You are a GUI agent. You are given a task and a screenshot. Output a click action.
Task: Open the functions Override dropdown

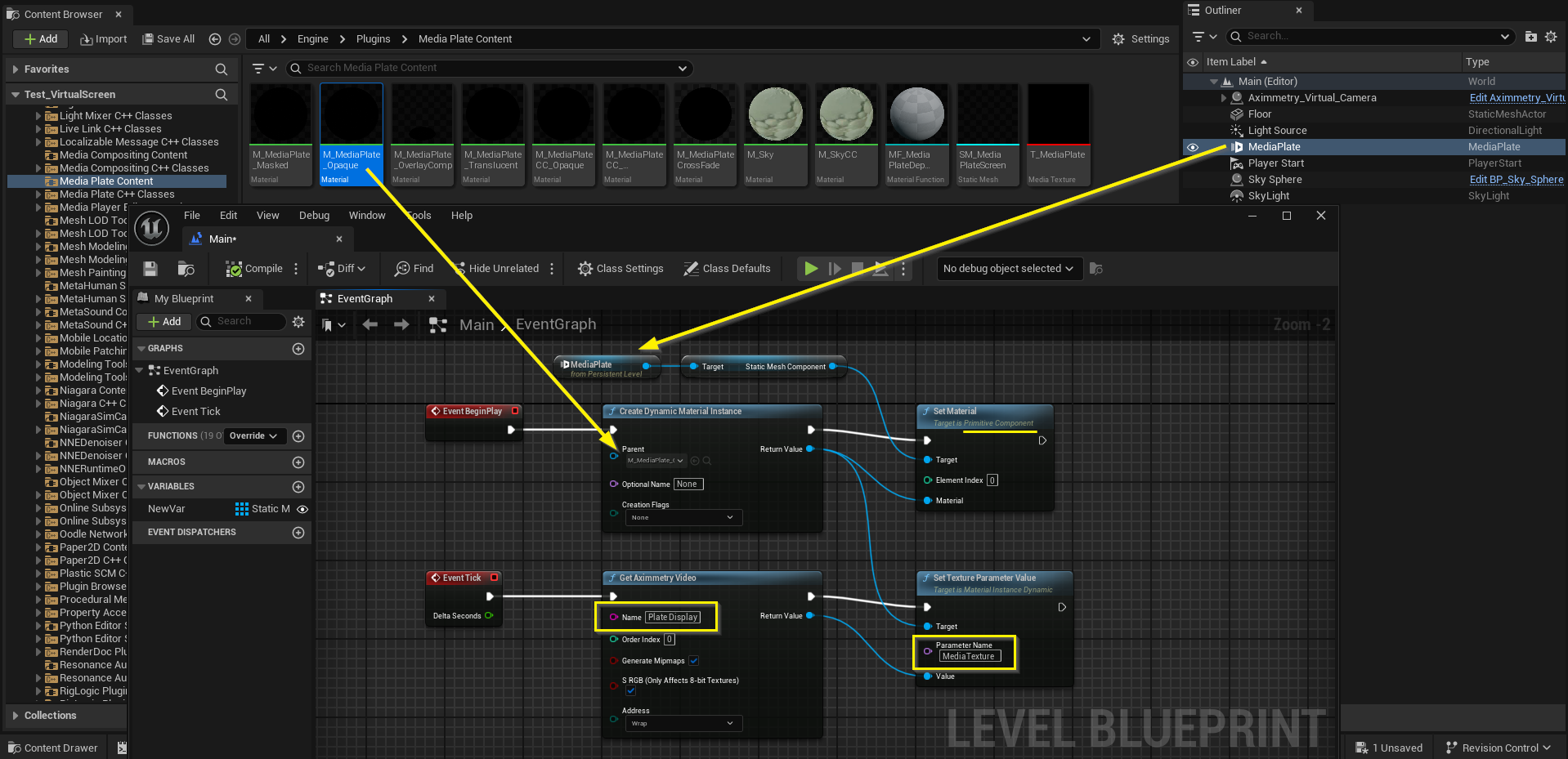coord(255,436)
